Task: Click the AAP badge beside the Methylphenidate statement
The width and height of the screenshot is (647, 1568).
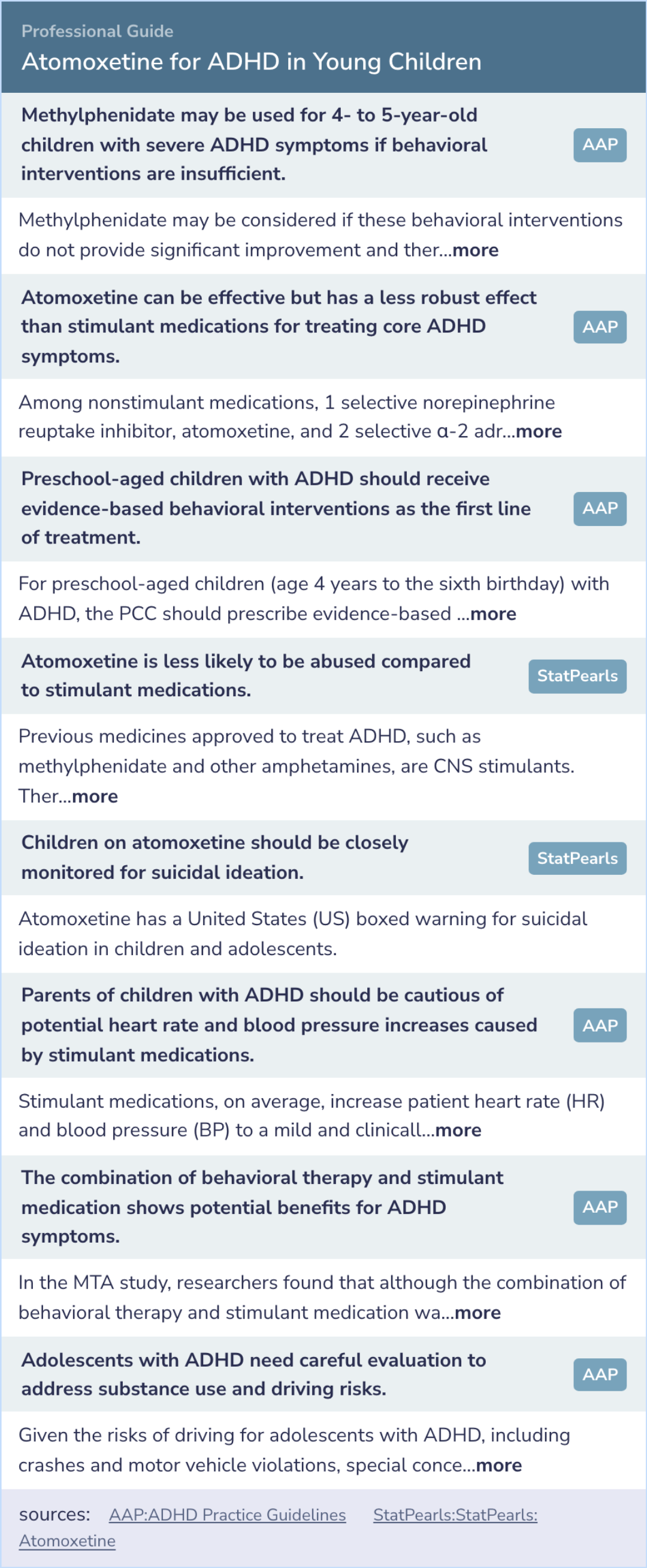Action: click(x=600, y=145)
